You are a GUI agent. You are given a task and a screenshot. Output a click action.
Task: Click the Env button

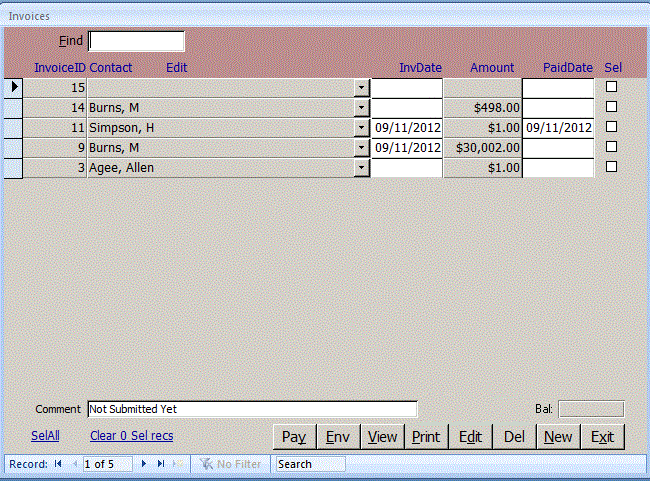(338, 437)
